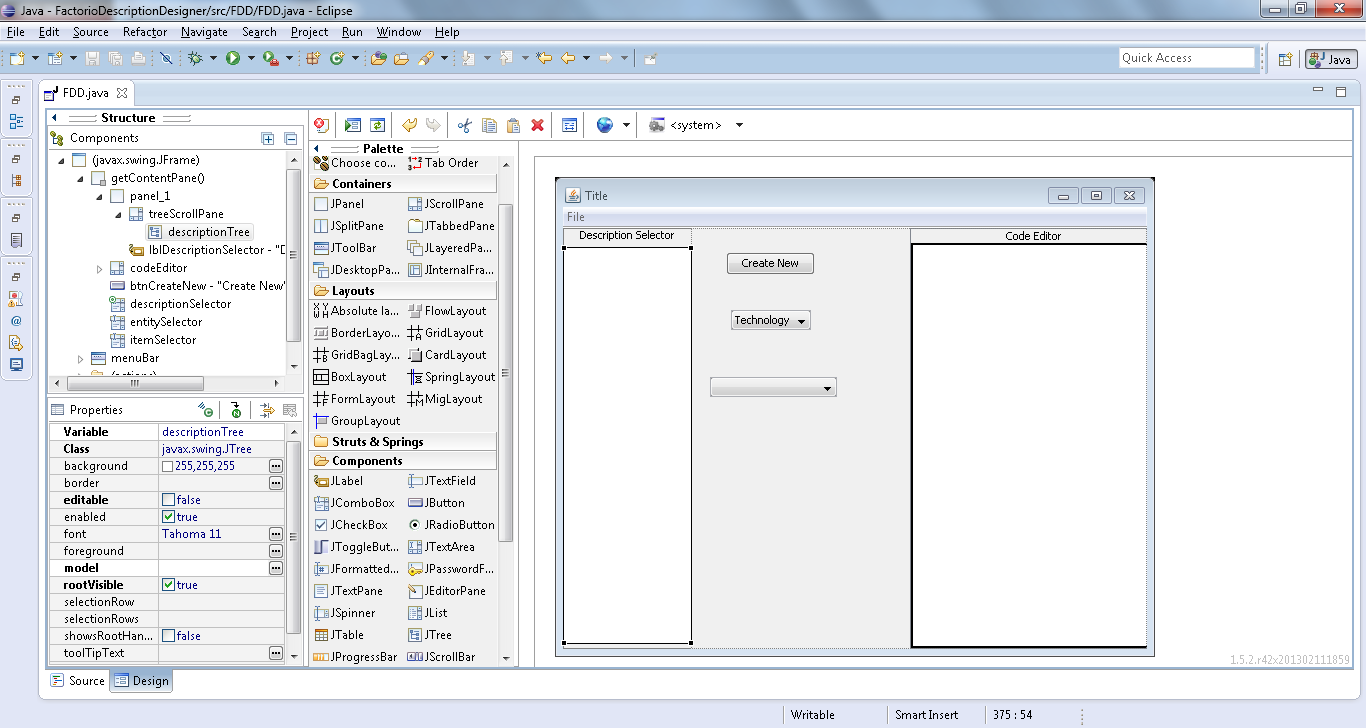Click Collapse All icon in Components panel
The height and width of the screenshot is (728, 1366).
pos(291,138)
